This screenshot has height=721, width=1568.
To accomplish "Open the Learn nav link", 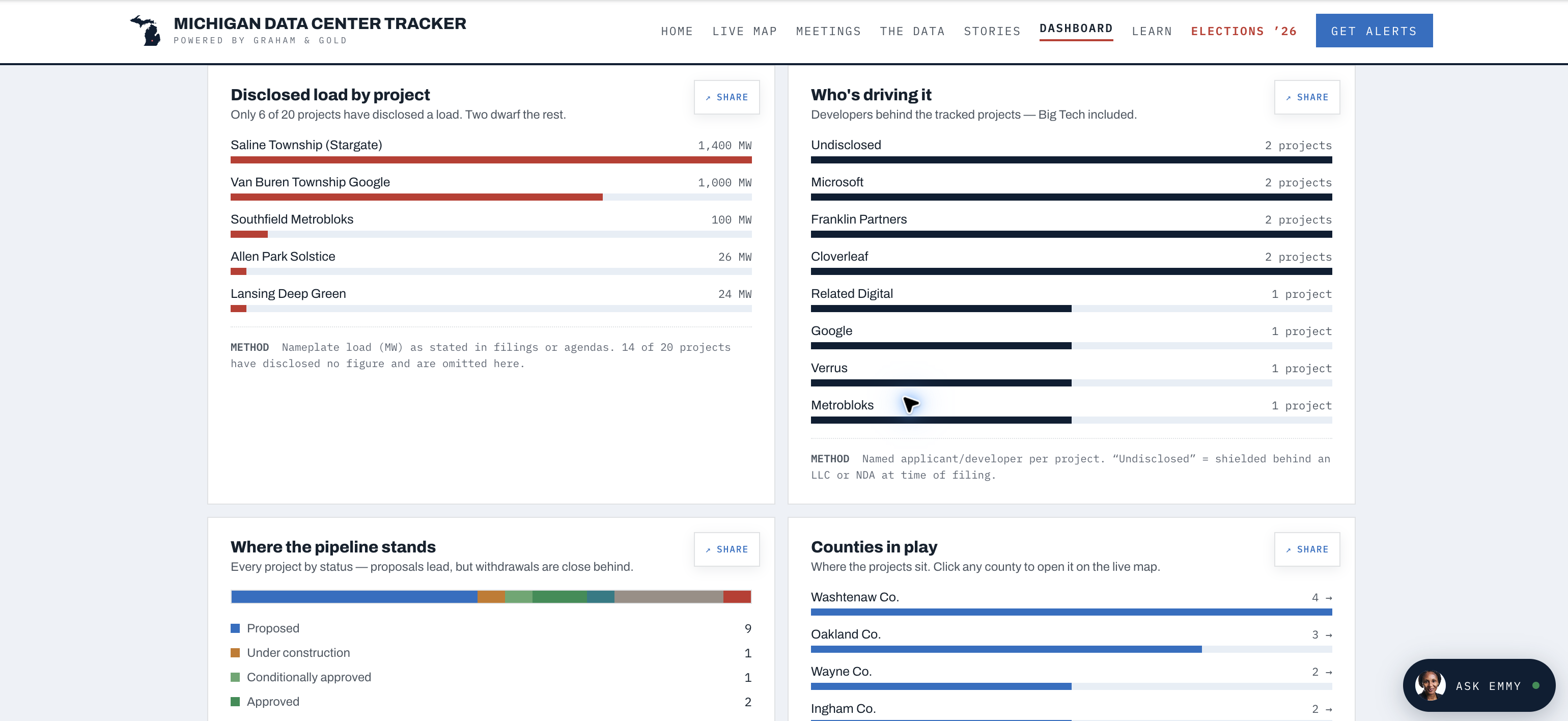I will pos(1152,31).
